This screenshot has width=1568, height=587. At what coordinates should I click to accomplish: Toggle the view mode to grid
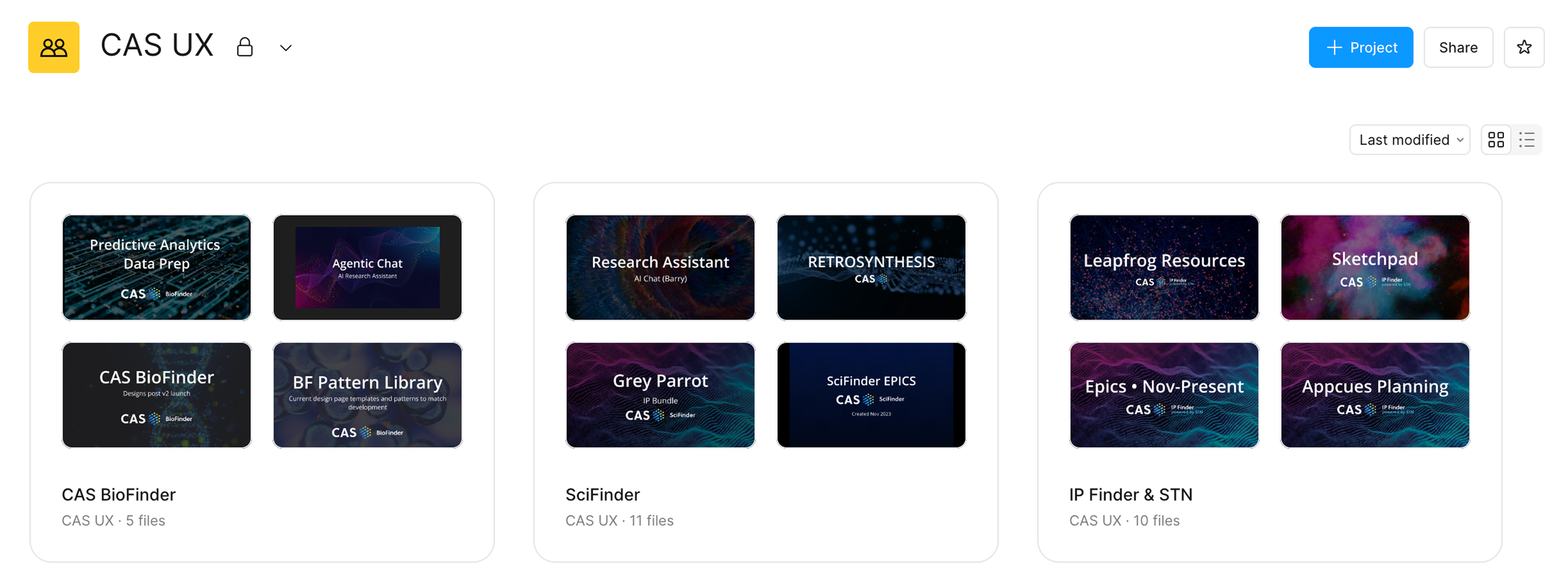click(1496, 139)
